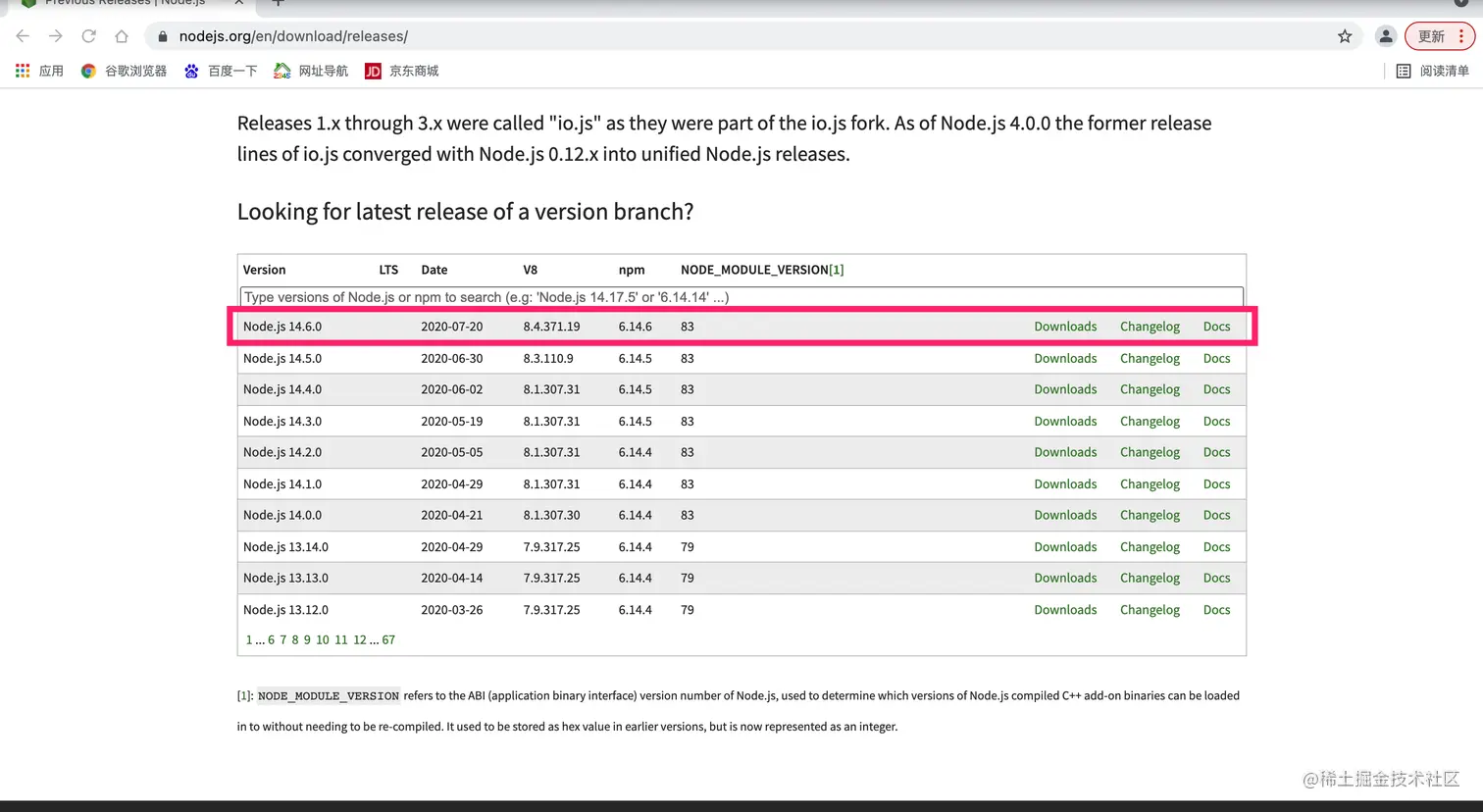The width and height of the screenshot is (1483, 812).
Task: Go to pagination page 9
Action: [307, 639]
